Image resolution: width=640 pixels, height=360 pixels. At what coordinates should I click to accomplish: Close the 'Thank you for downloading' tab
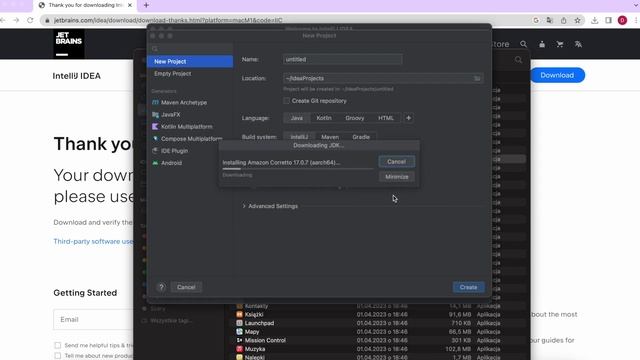coord(130,5)
